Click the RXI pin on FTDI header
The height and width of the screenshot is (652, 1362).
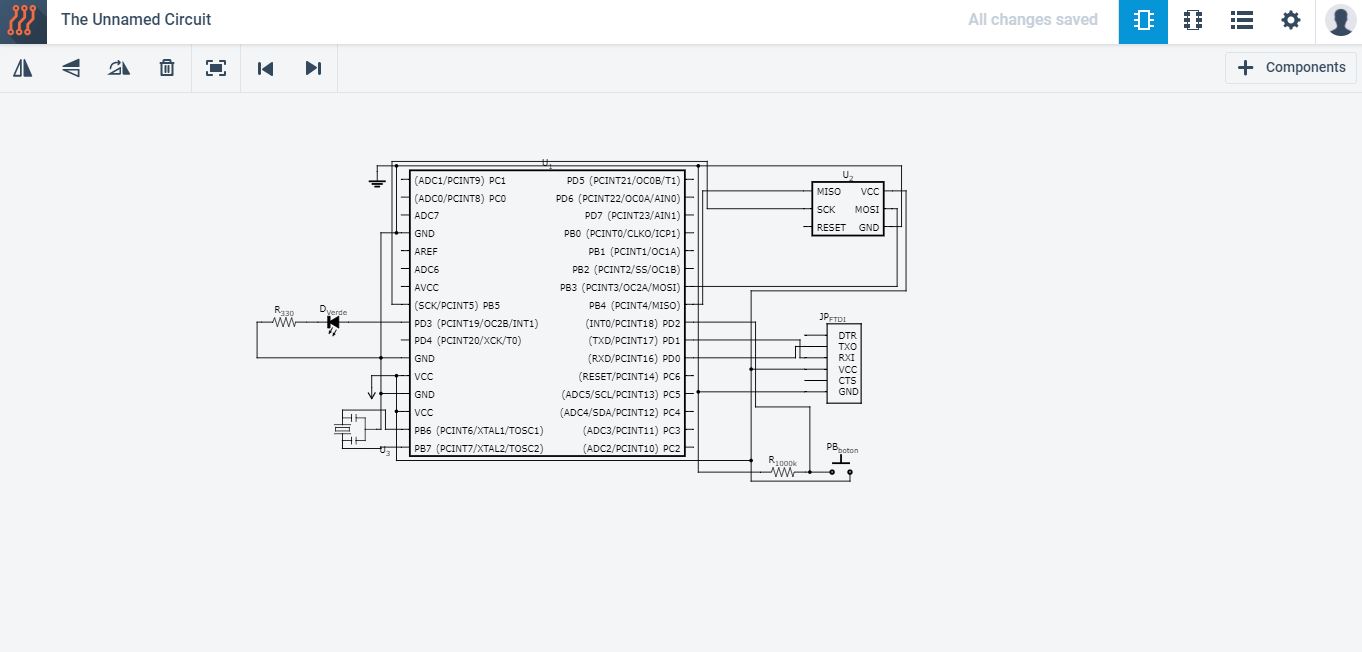click(x=847, y=358)
